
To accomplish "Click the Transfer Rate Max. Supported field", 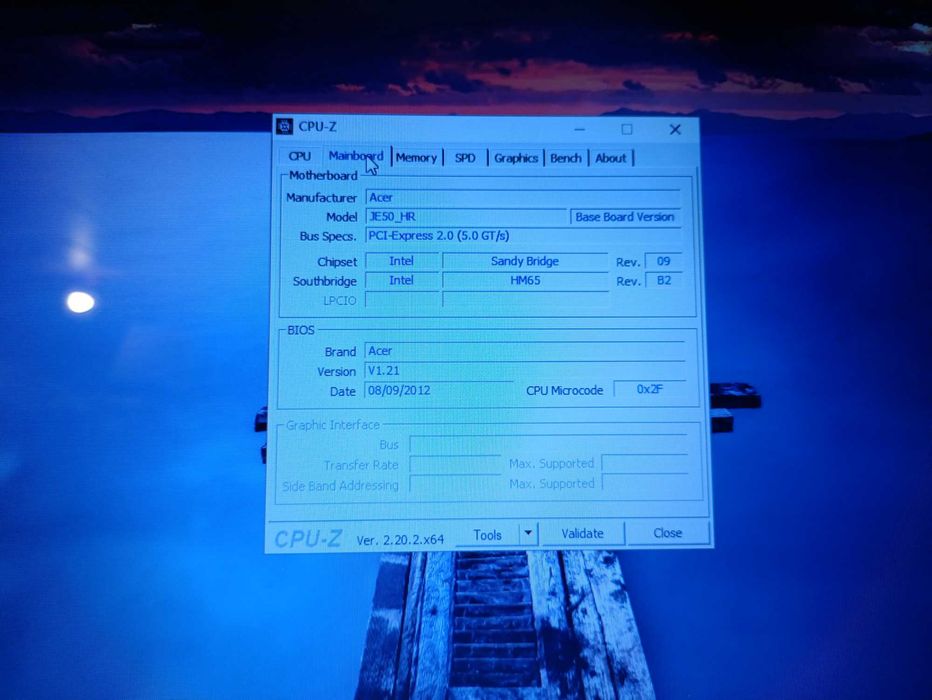I will (645, 463).
